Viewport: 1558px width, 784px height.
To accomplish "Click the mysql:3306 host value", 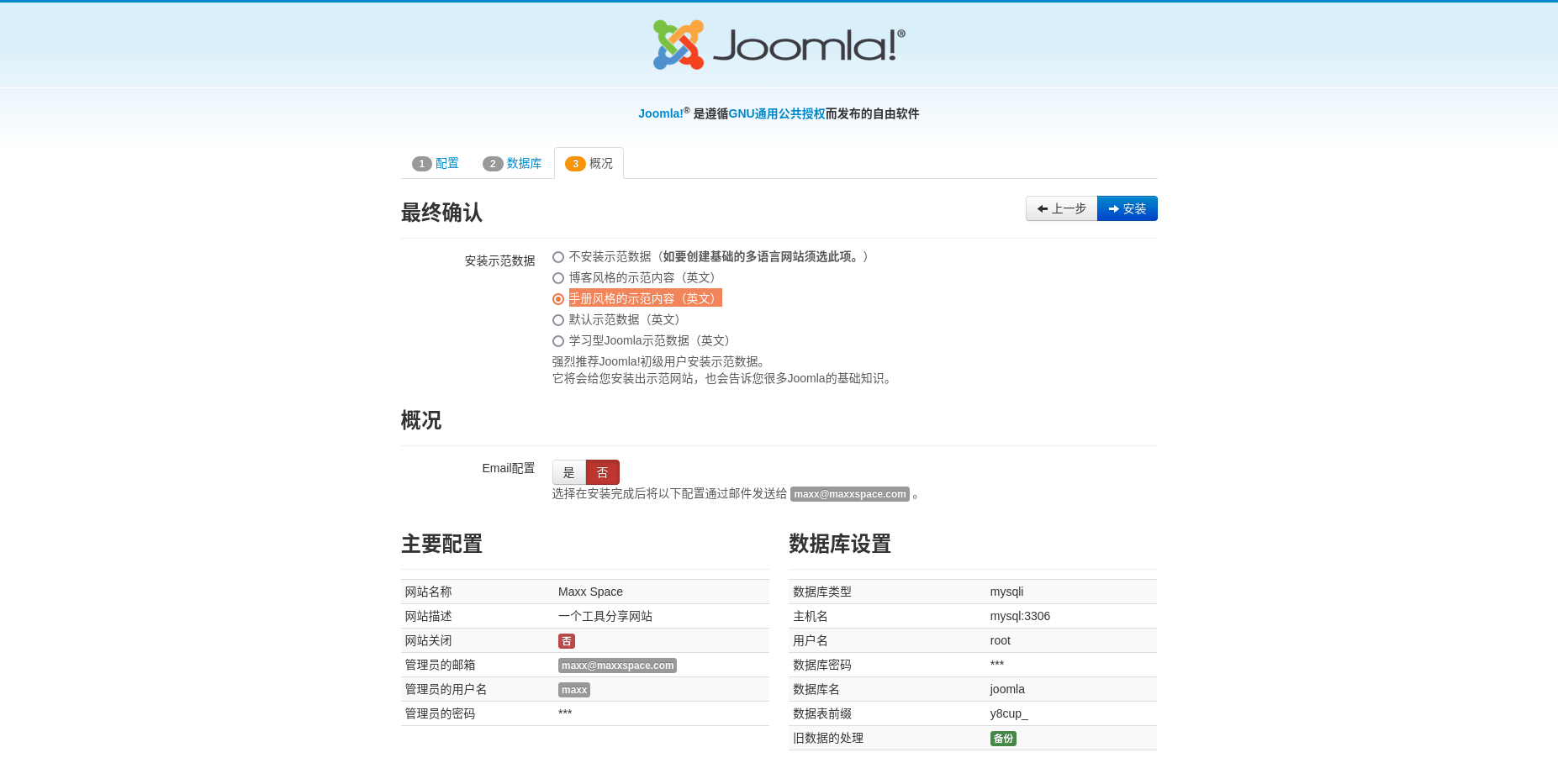I will (x=1020, y=616).
